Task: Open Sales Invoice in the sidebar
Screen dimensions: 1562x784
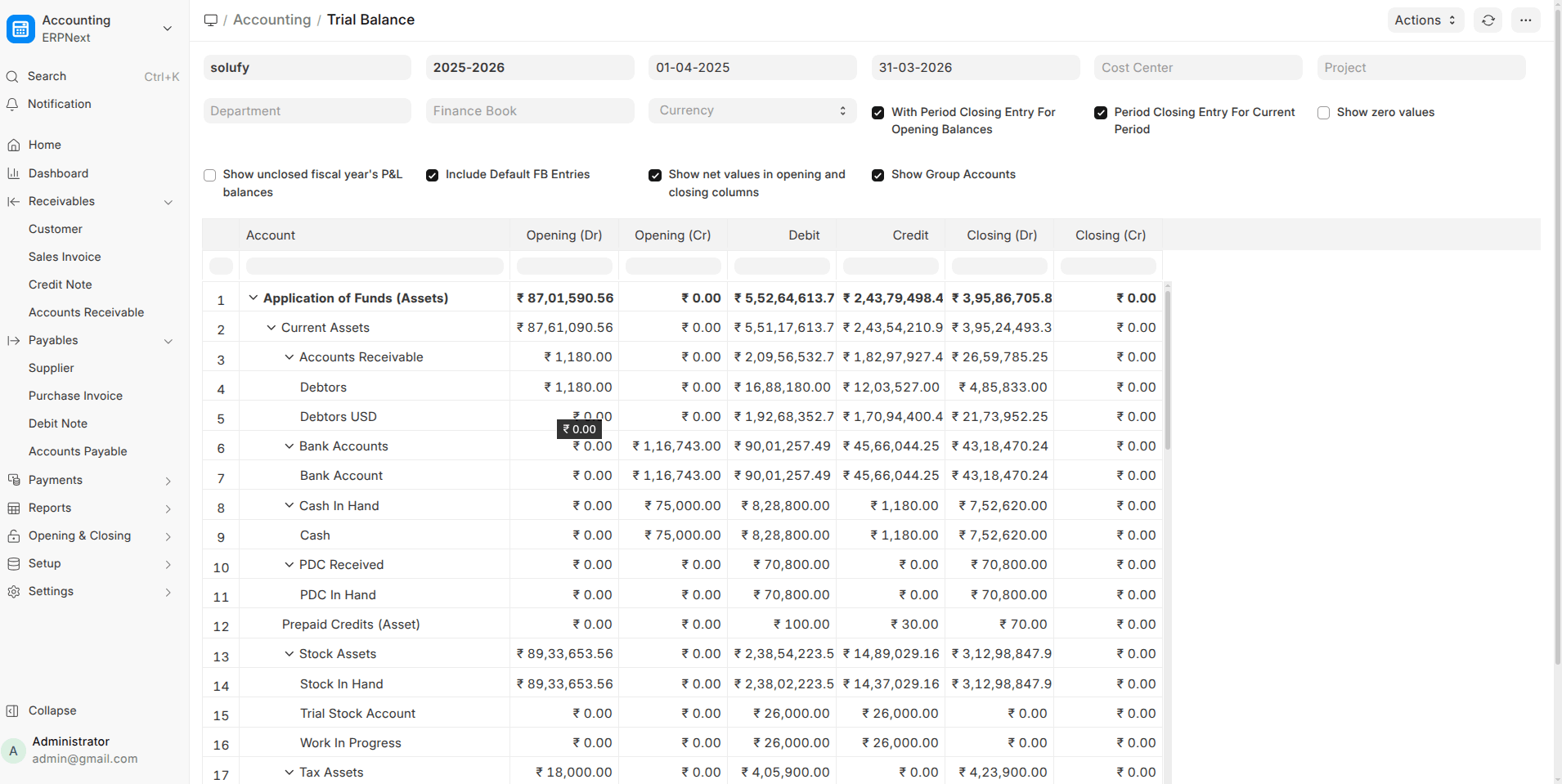Action: [x=65, y=257]
